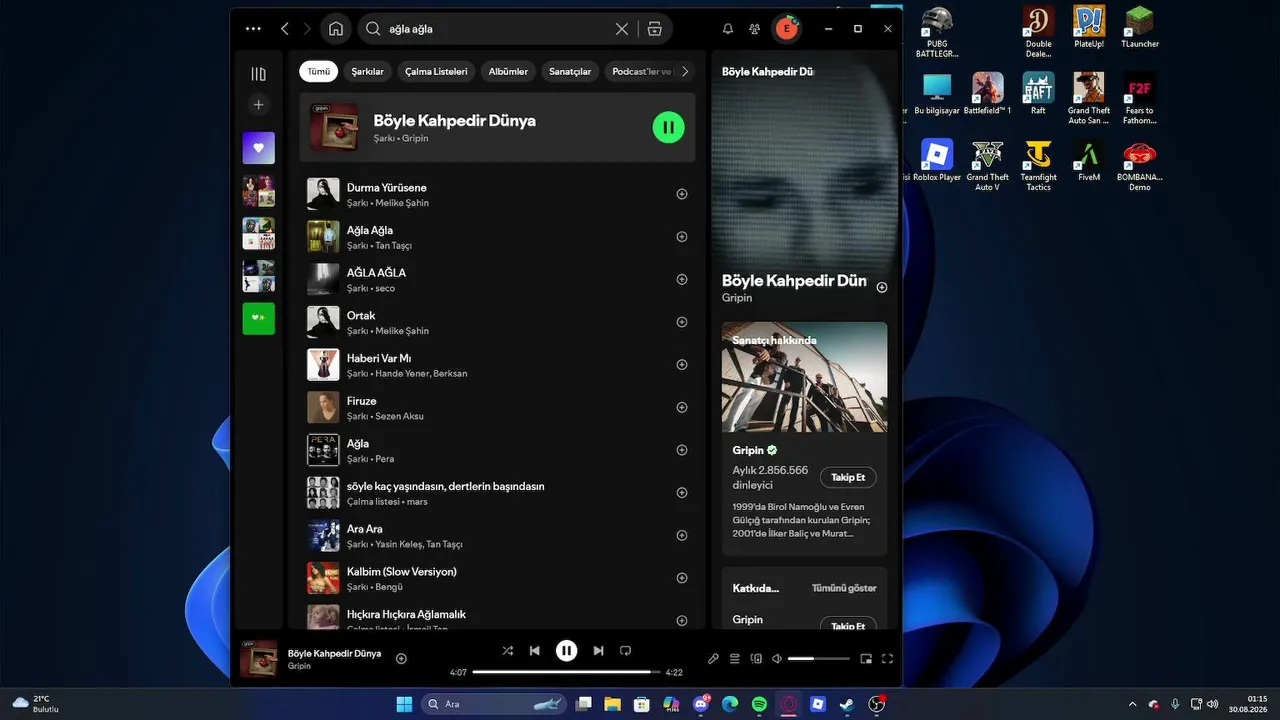Open the lyrics microphone icon
This screenshot has width=1280, height=720.
tap(713, 659)
